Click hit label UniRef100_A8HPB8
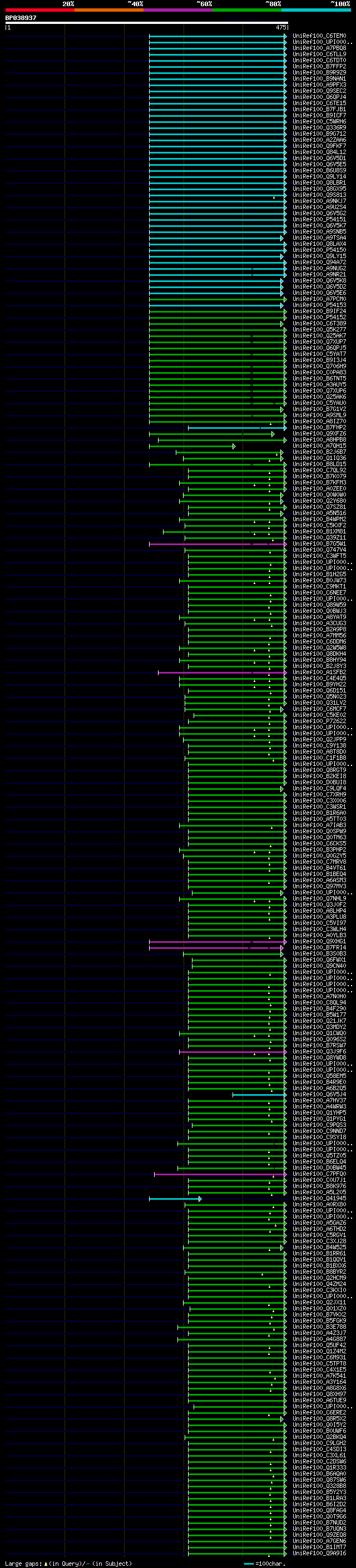 319,440
